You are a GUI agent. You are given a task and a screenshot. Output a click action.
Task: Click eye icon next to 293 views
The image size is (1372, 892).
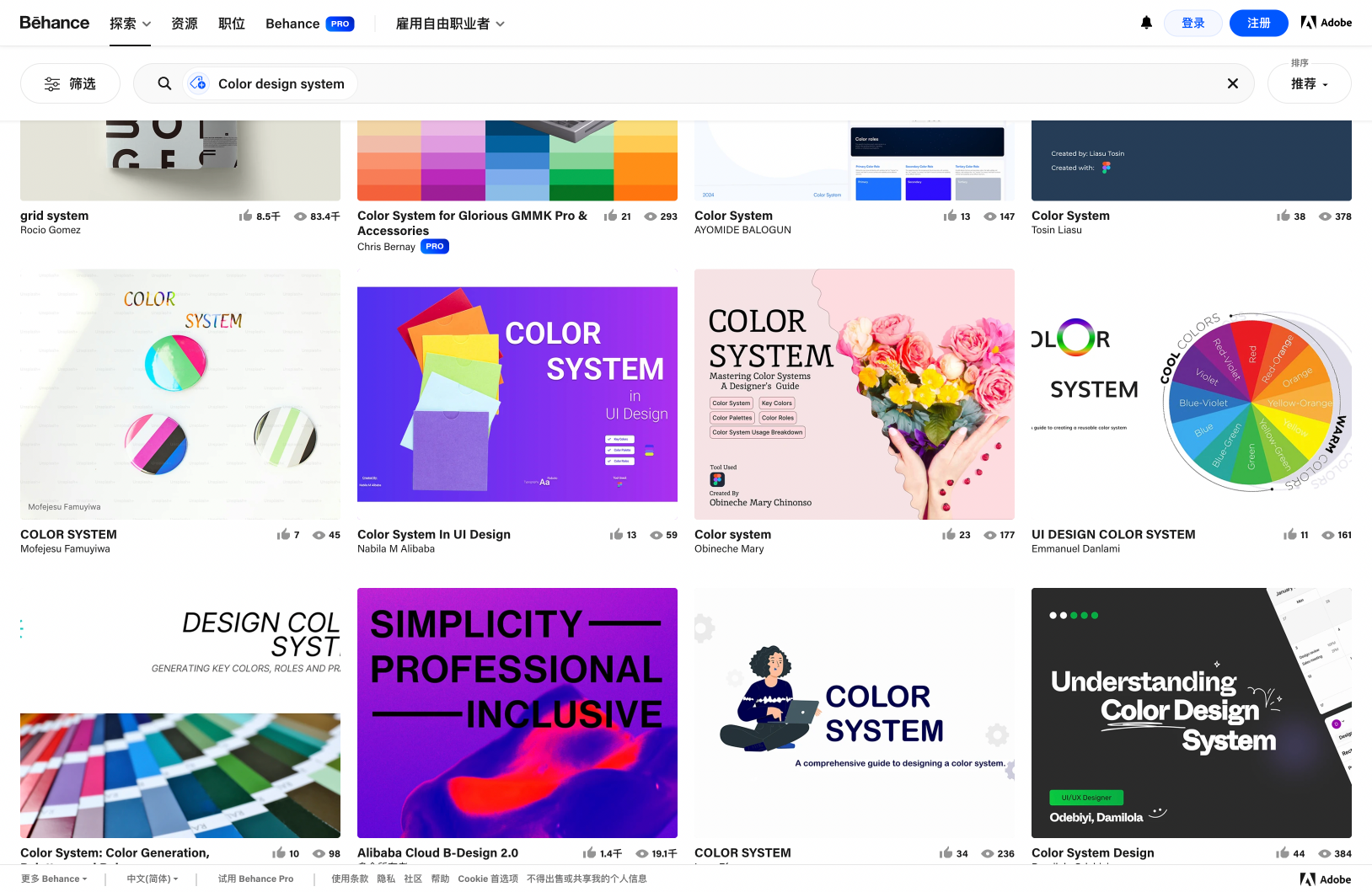pyautogui.click(x=651, y=216)
